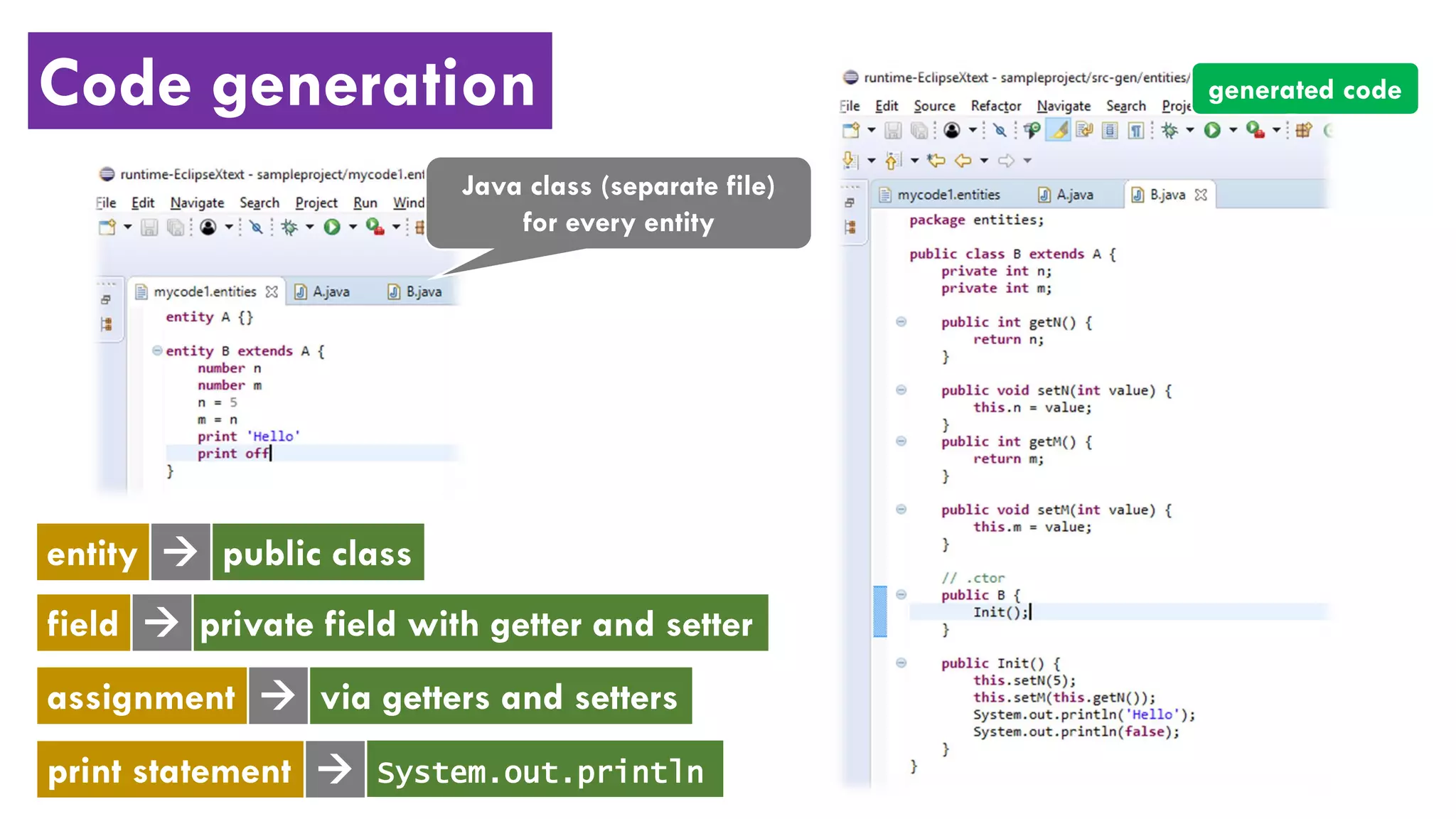Open Navigate menu in left Eclipse window

click(197, 203)
